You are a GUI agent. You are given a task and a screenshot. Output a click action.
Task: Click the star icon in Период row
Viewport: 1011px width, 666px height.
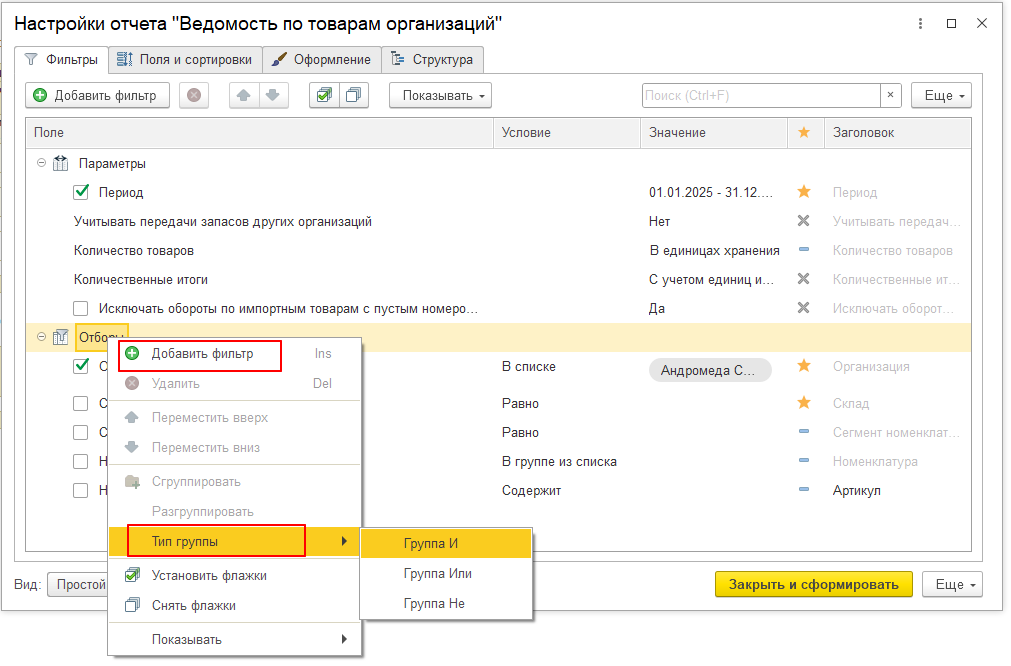click(803, 192)
